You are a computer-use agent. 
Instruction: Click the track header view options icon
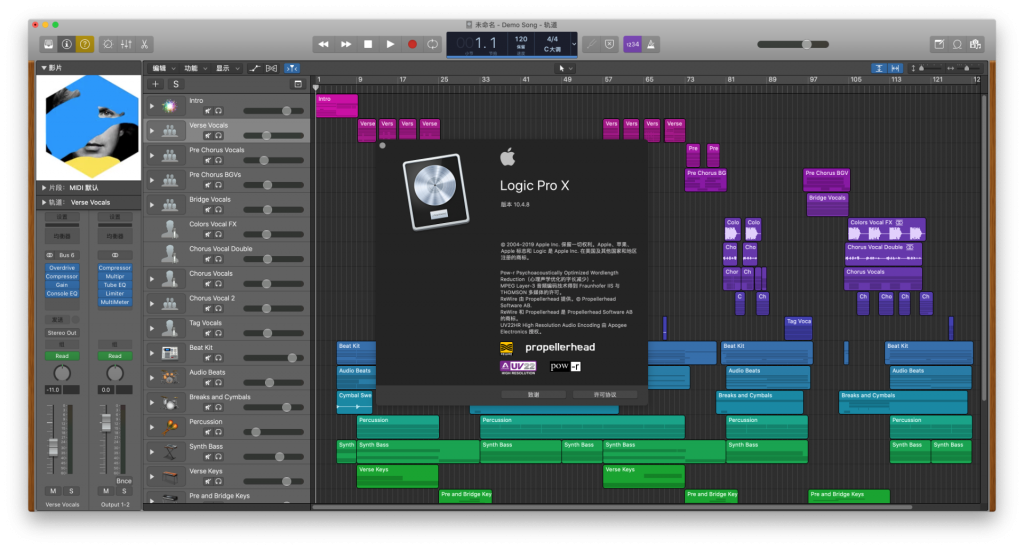pos(298,84)
